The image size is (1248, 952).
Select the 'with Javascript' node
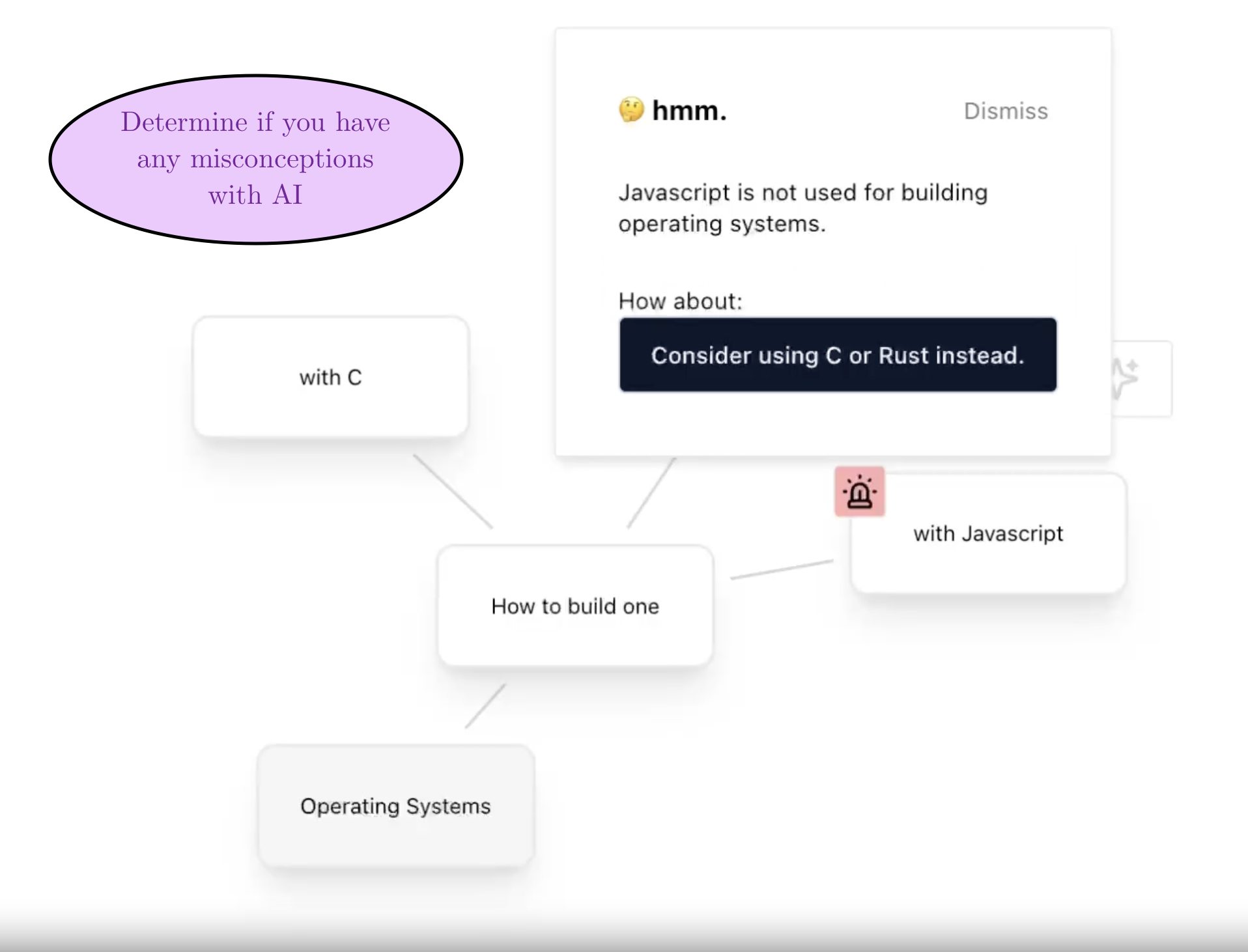(988, 533)
